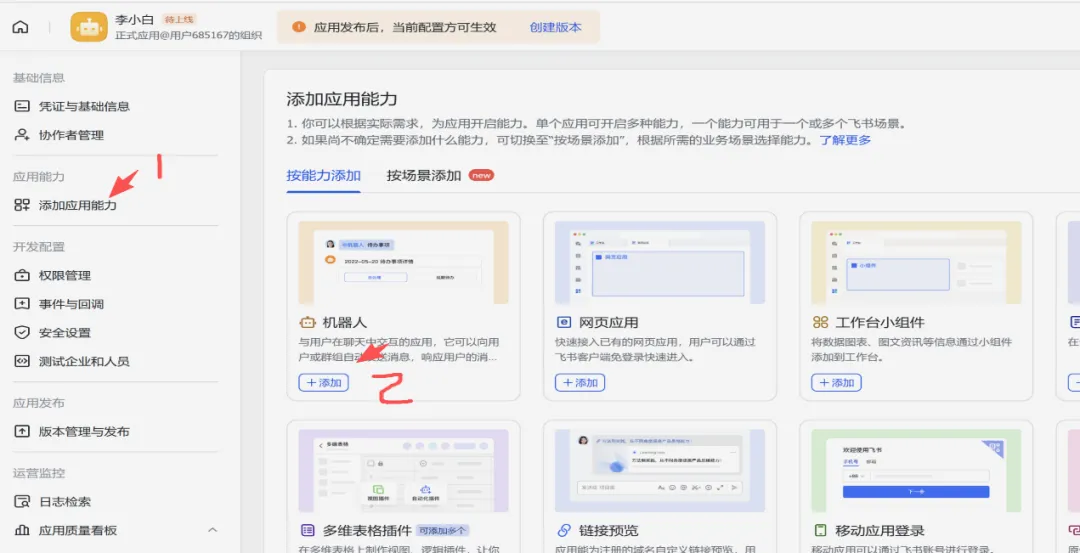Click the 多维表格插件 card preview image
Viewport: 1080px width, 553px height.
click(404, 471)
